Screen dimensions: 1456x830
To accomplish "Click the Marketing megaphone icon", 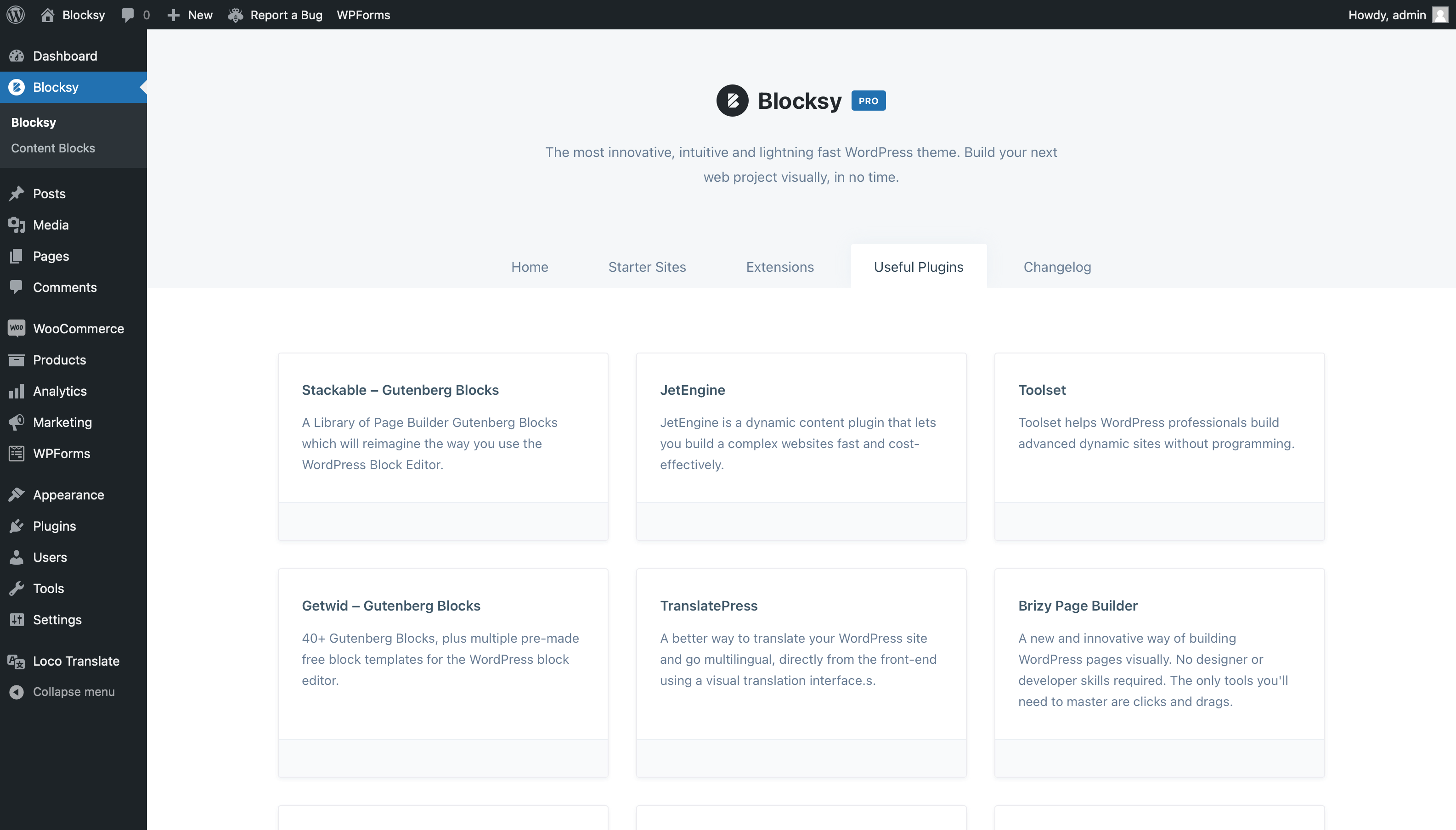I will coord(17,422).
